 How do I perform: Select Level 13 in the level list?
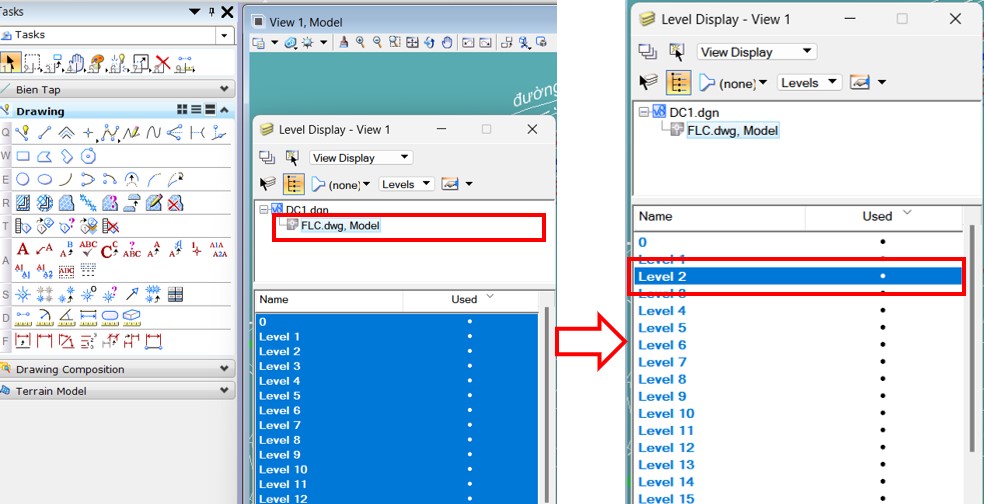(x=666, y=464)
